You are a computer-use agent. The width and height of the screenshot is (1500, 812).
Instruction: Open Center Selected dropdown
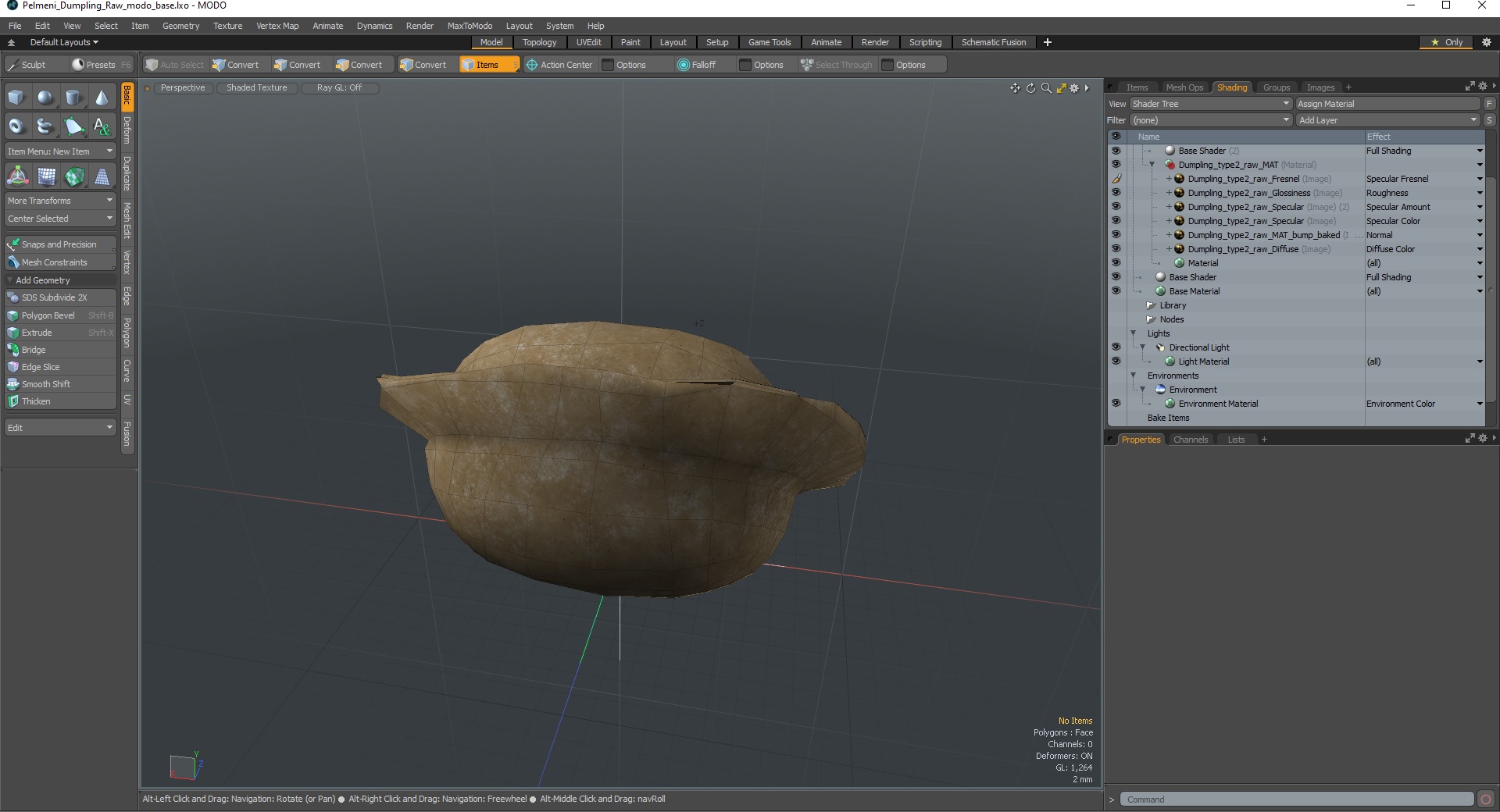click(x=60, y=219)
